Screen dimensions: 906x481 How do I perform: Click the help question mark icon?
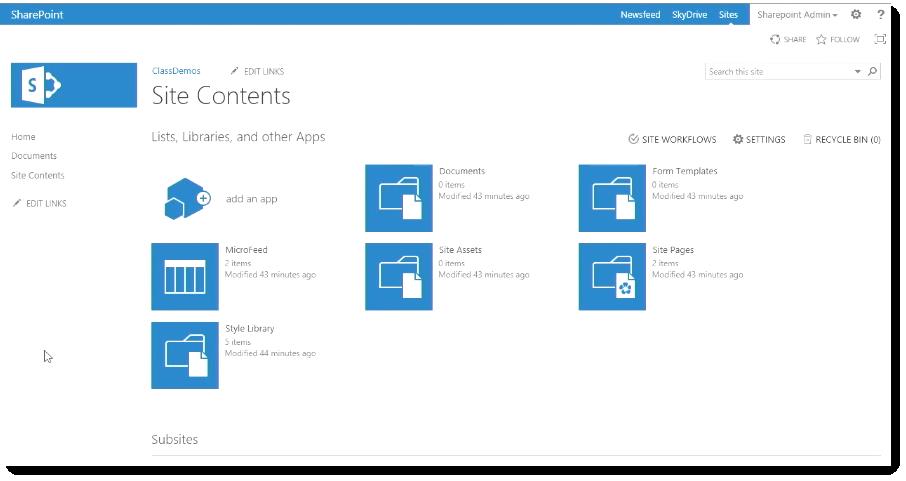[x=881, y=14]
